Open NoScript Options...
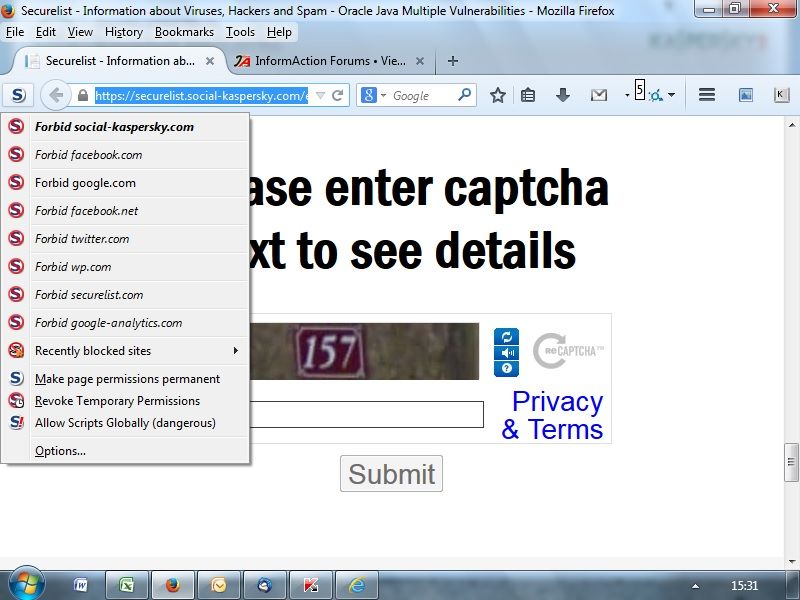Screen dimensions: 800x600 pyautogui.click(x=126, y=451)
